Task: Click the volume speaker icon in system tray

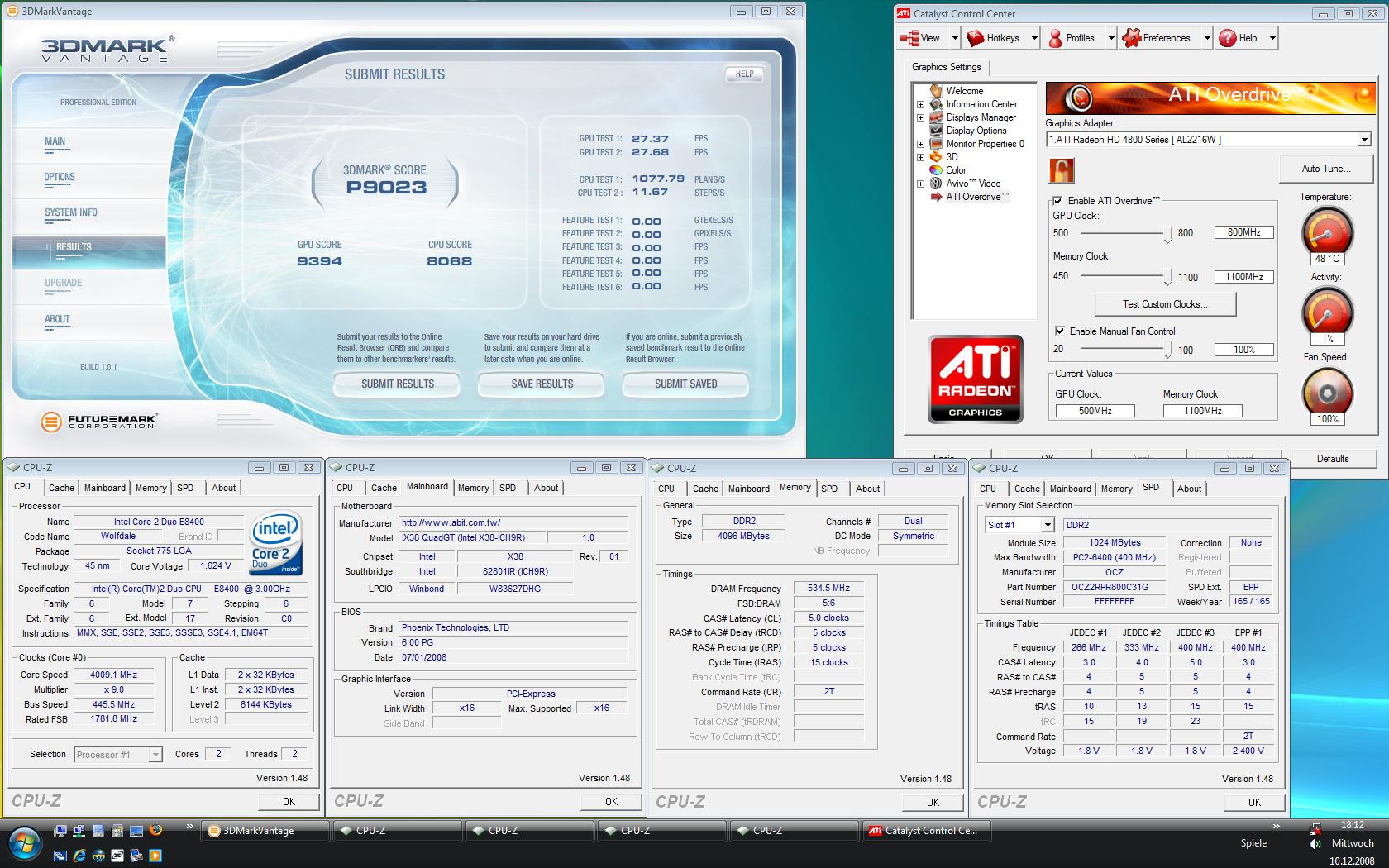Action: [1315, 844]
